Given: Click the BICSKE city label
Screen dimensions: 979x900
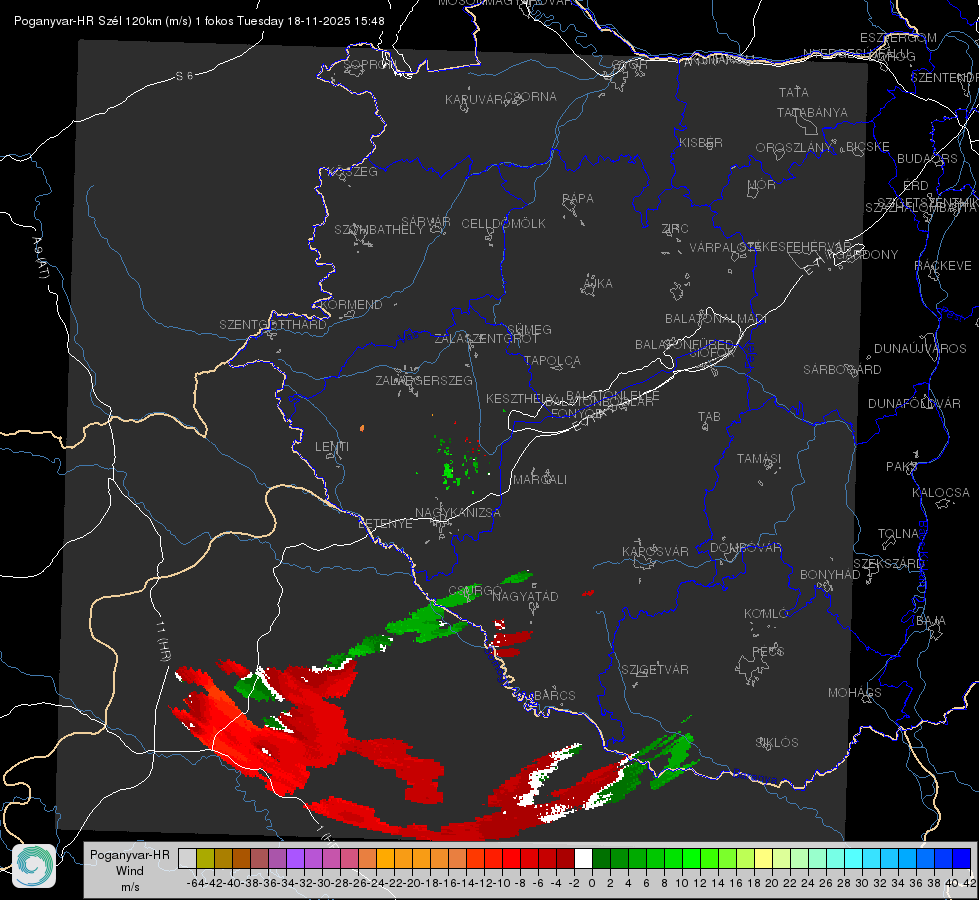Looking at the screenshot, I should (867, 146).
